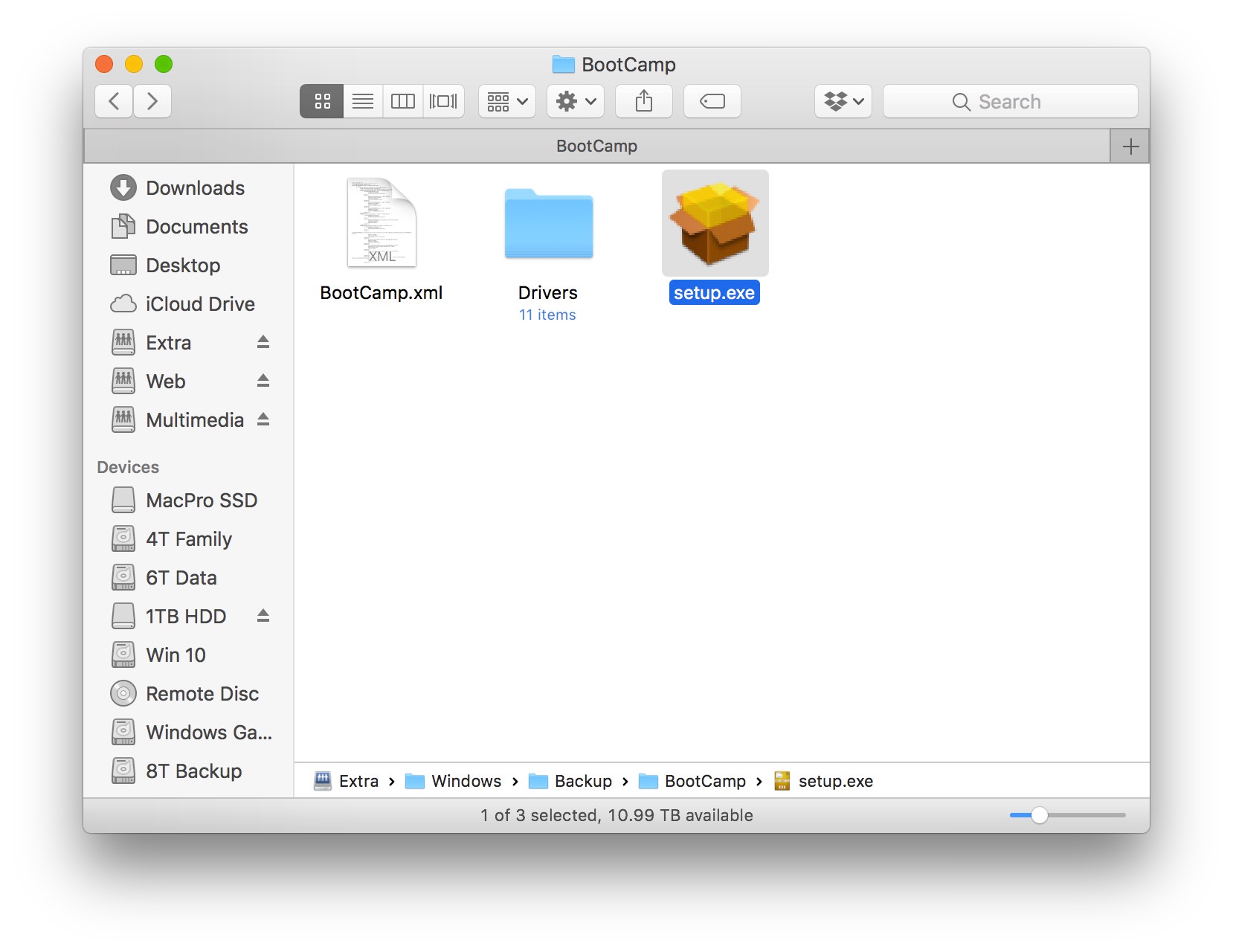Eject the Multimedia volume
The height and width of the screenshot is (952, 1233).
coord(263,419)
